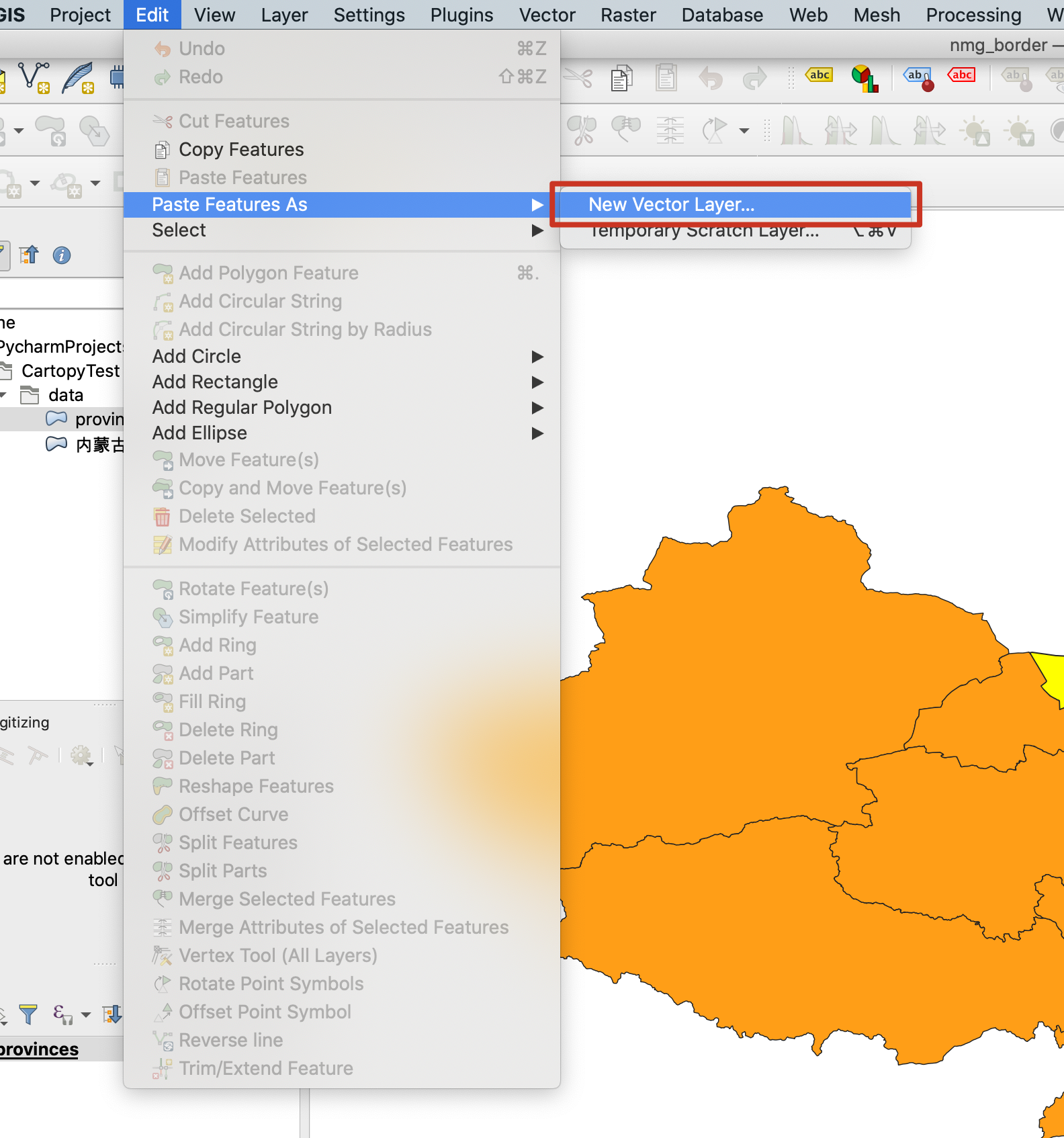The width and height of the screenshot is (1064, 1138).
Task: Open layer labeling options yellow abc icon
Action: [819, 75]
